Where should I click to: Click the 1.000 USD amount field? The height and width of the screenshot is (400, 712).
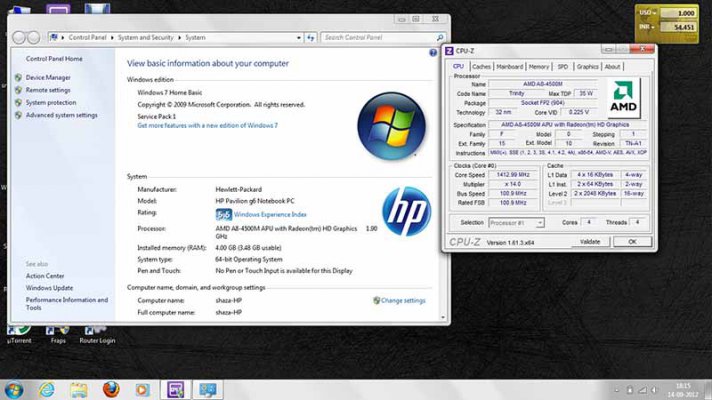[x=678, y=13]
